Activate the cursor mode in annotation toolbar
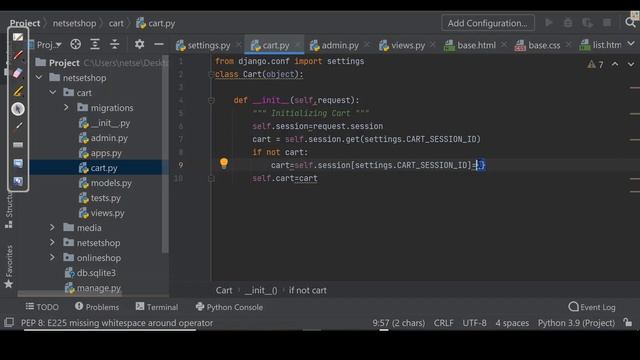 click(x=18, y=109)
